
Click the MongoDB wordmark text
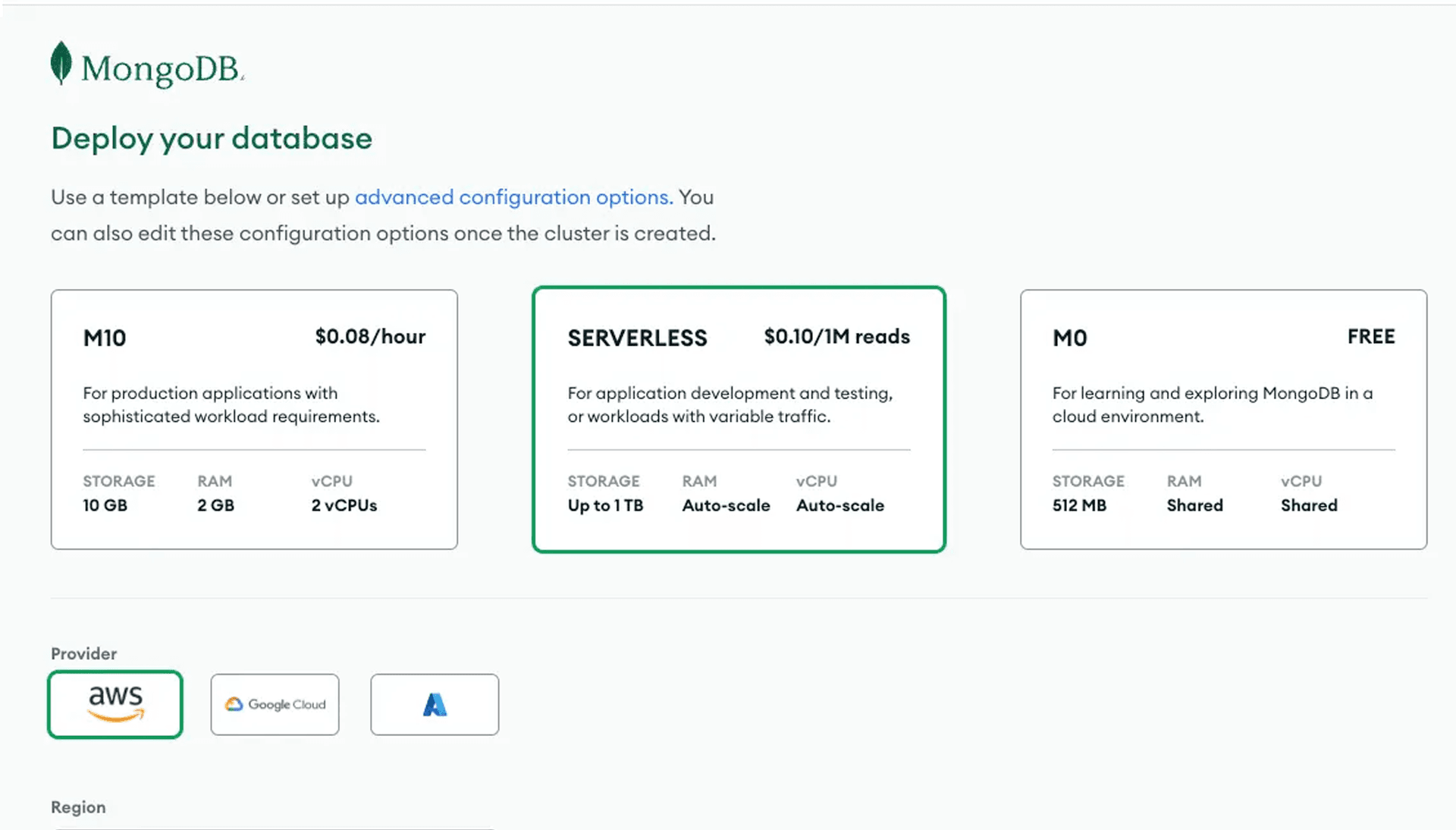(x=162, y=70)
